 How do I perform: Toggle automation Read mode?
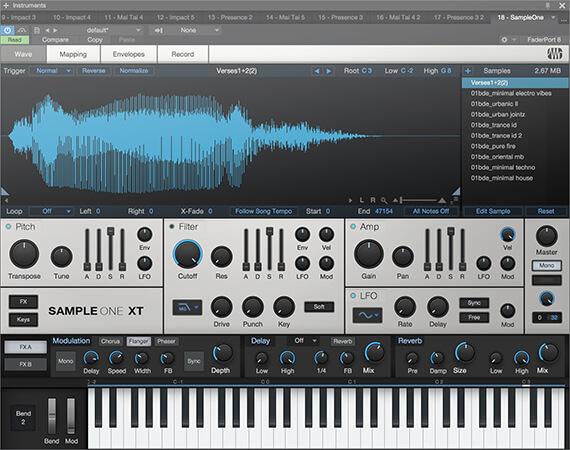15,40
